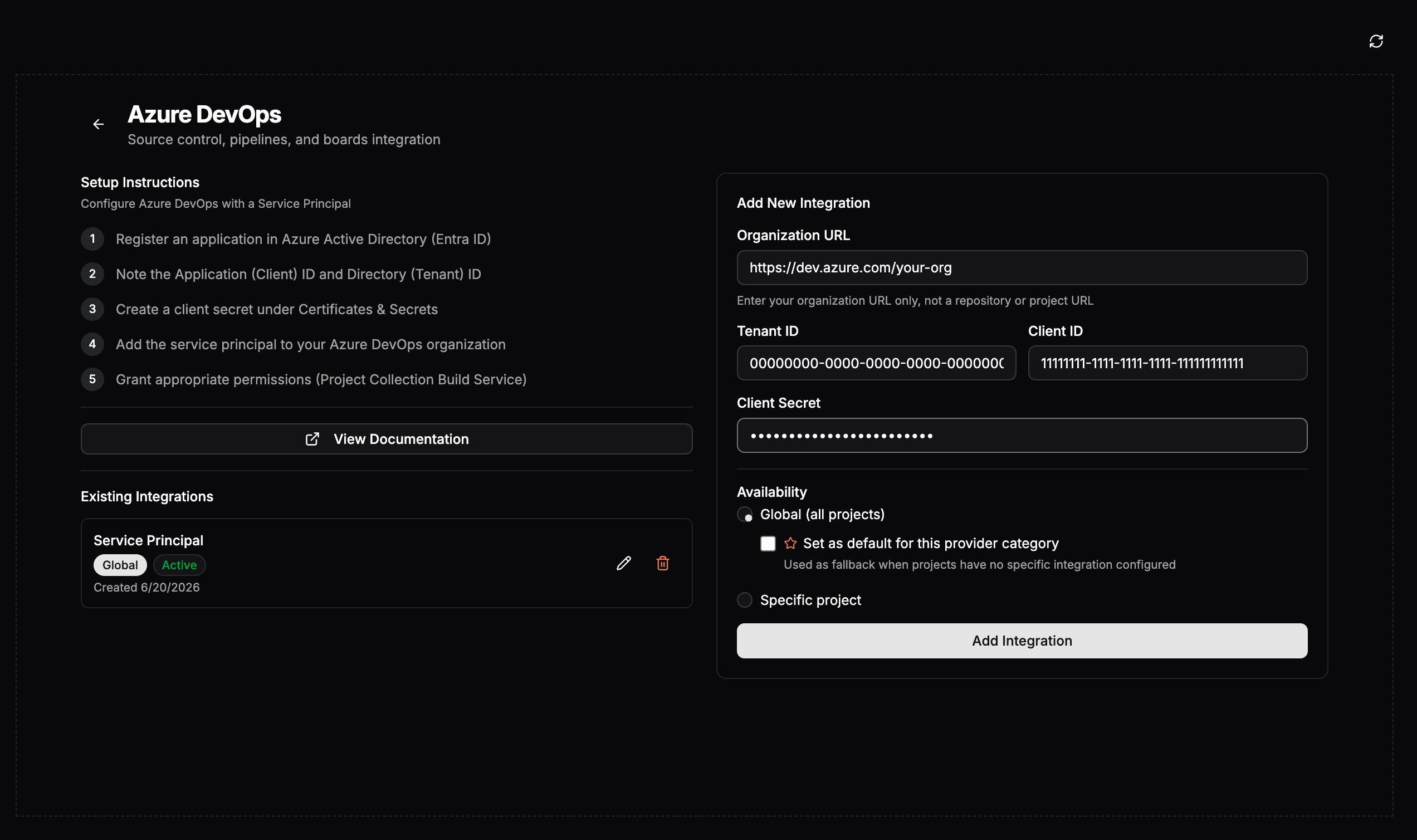Focus the Client ID input field
The image size is (1417, 840).
(1167, 363)
